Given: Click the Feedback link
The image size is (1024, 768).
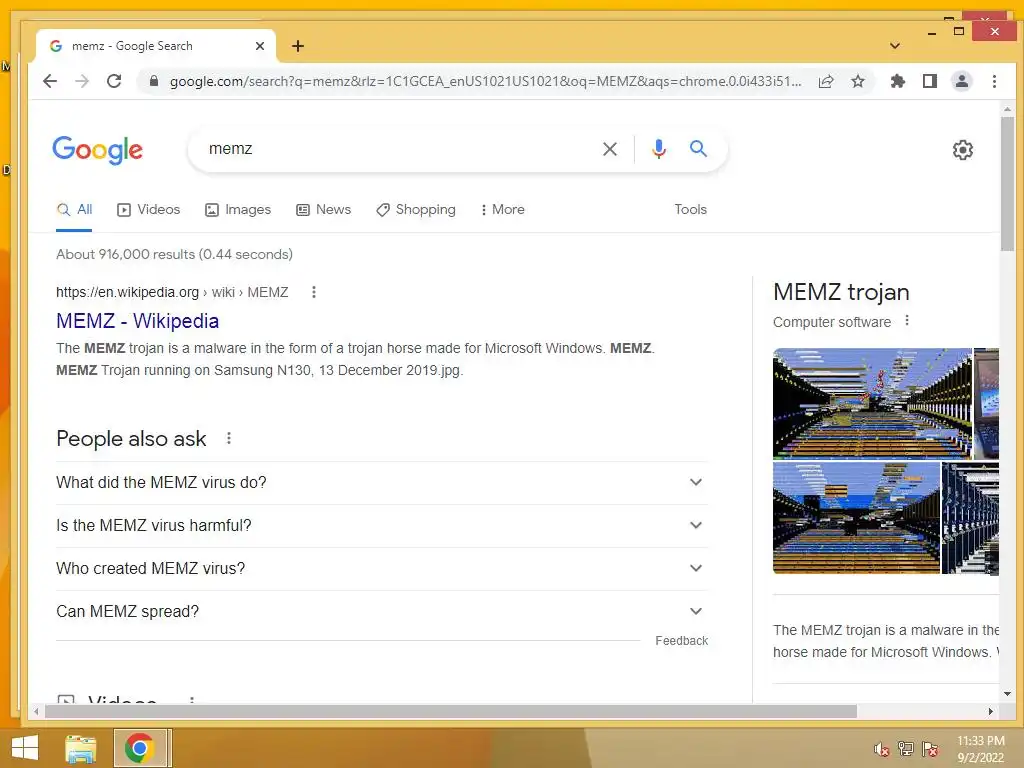Looking at the screenshot, I should pyautogui.click(x=681, y=641).
